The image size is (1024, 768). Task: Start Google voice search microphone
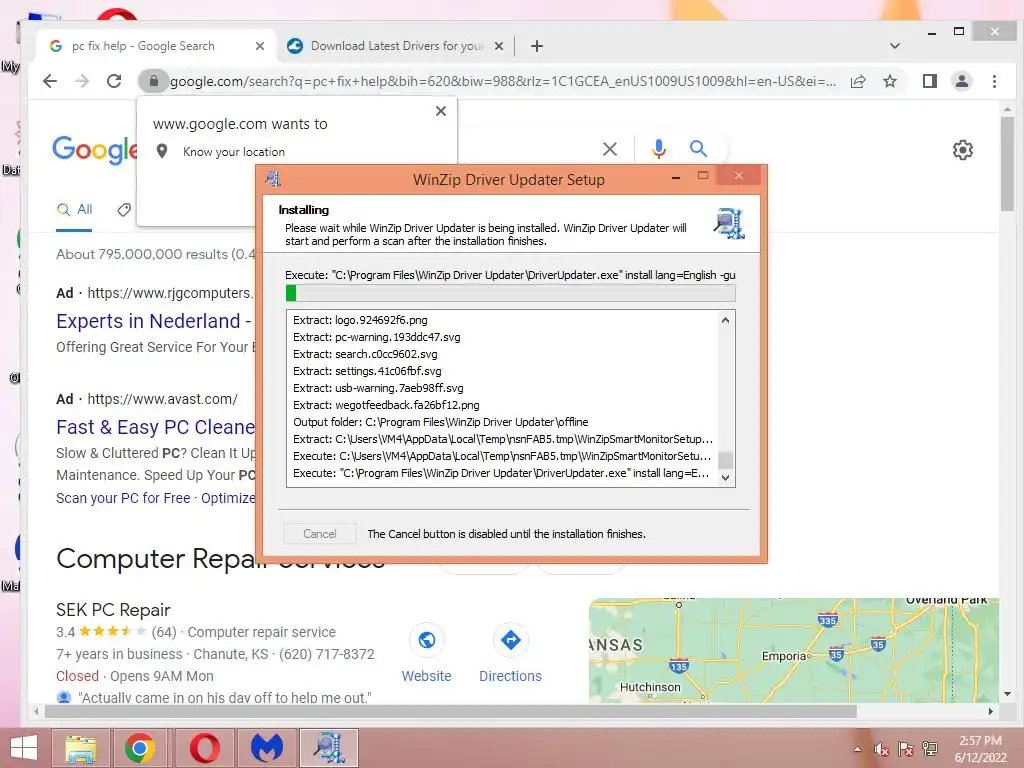click(659, 149)
